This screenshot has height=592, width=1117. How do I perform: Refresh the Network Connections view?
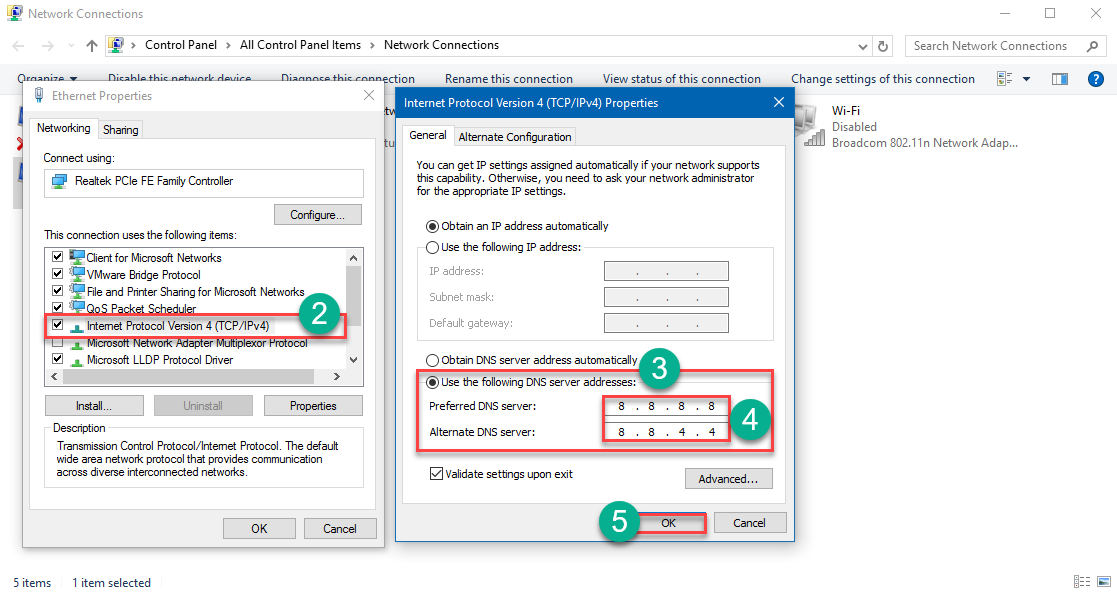(x=881, y=45)
